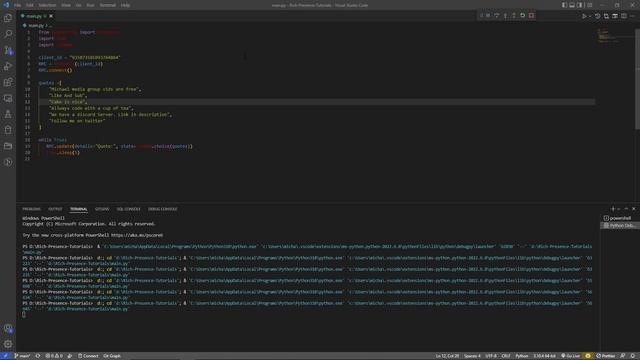Pause the debugger

point(488,16)
